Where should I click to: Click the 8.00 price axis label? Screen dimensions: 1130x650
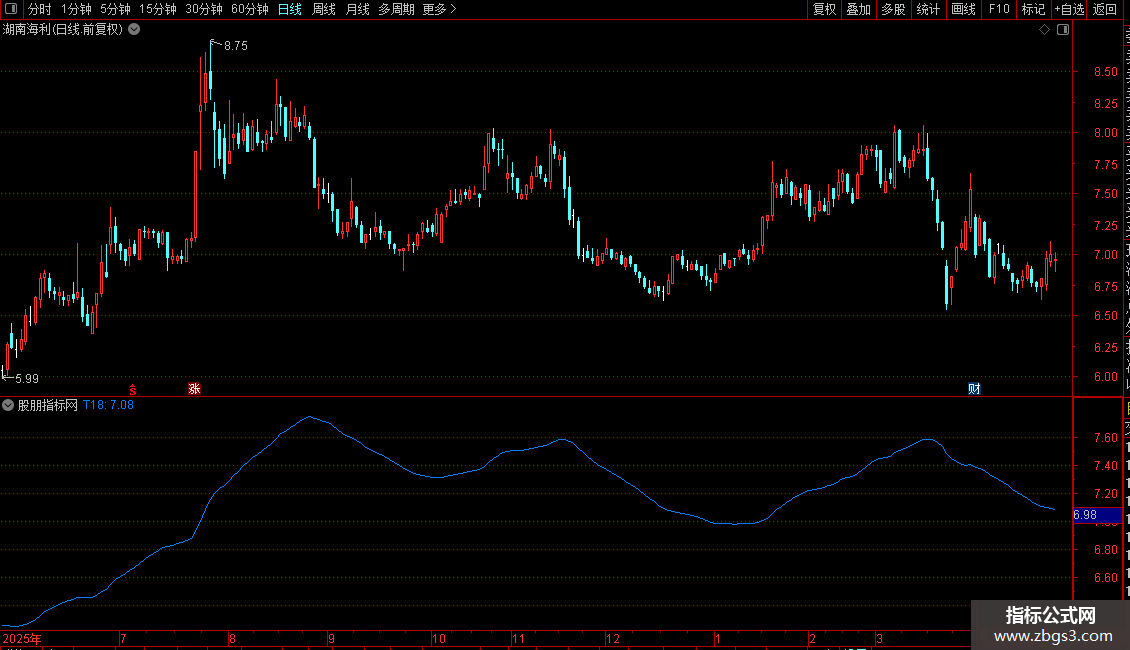point(1105,133)
